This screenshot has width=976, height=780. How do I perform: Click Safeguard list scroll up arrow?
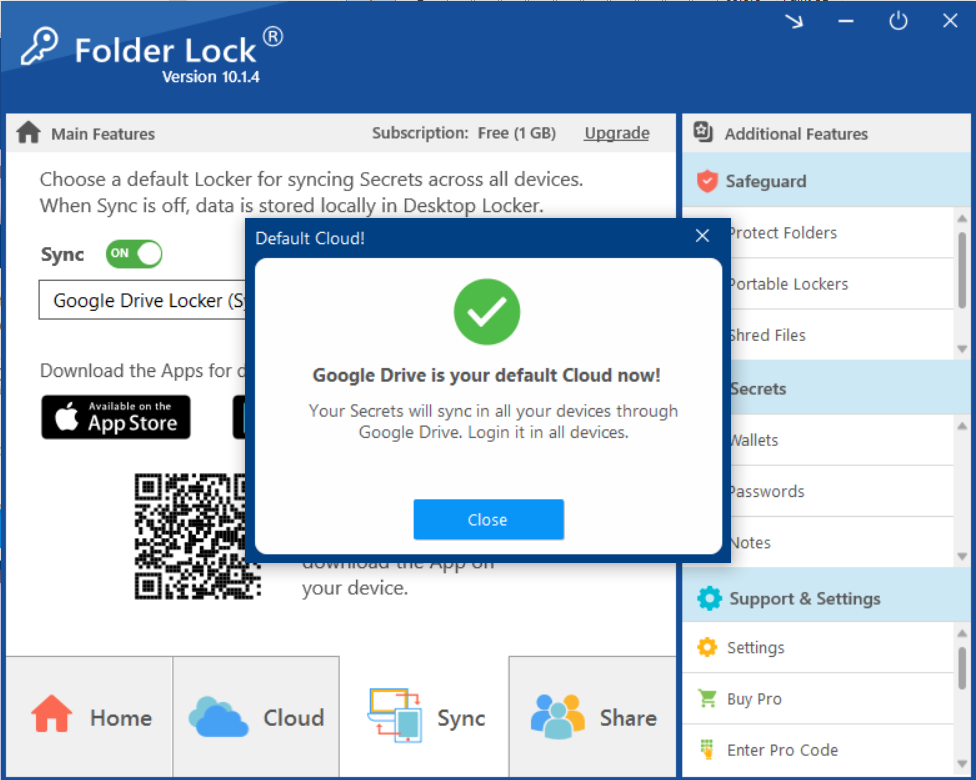pyautogui.click(x=962, y=218)
